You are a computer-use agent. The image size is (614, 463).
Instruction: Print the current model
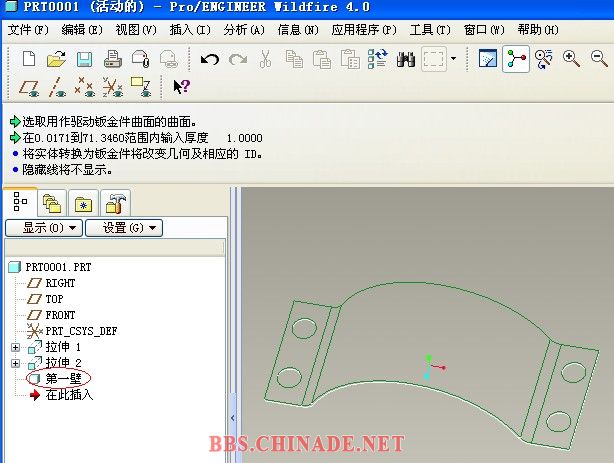point(113,59)
